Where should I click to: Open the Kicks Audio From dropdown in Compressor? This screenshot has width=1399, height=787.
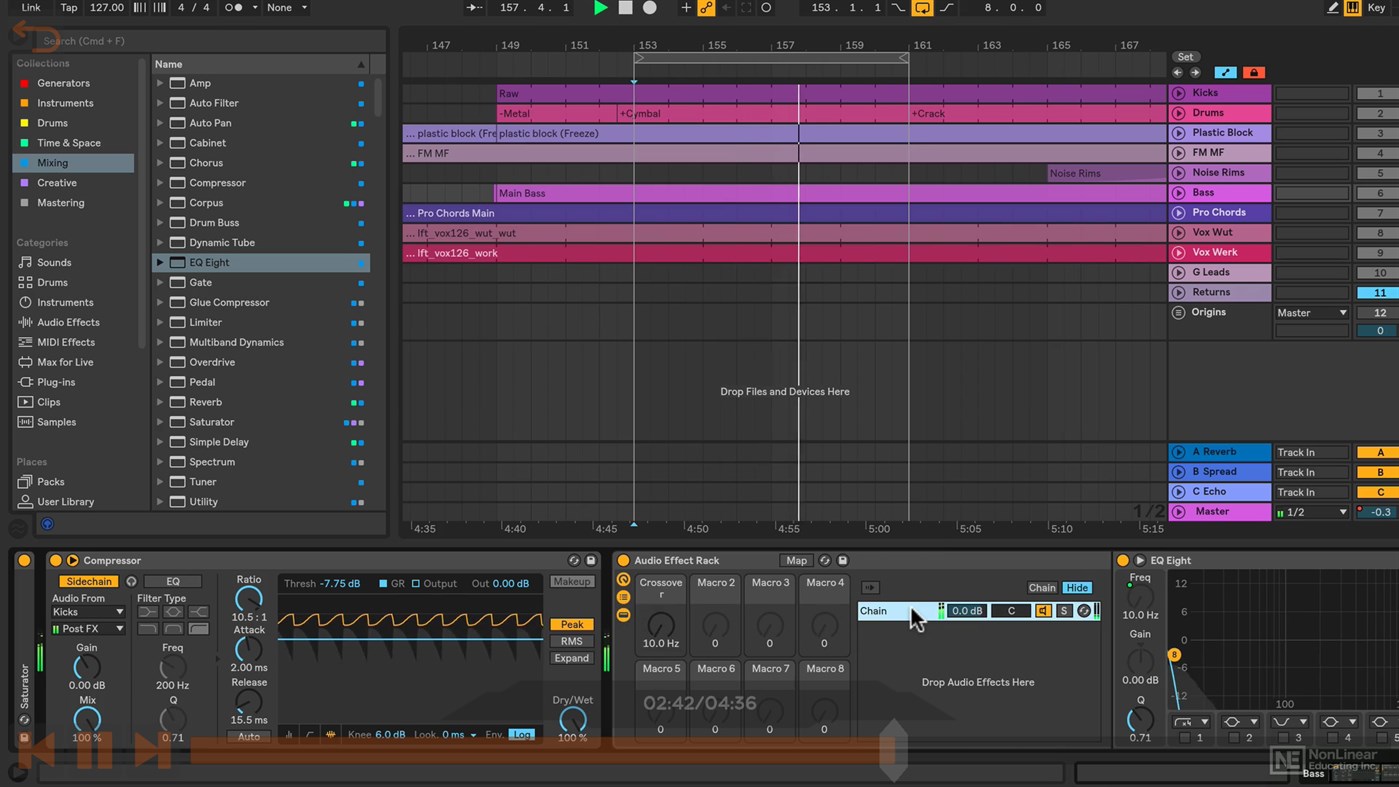click(x=87, y=611)
